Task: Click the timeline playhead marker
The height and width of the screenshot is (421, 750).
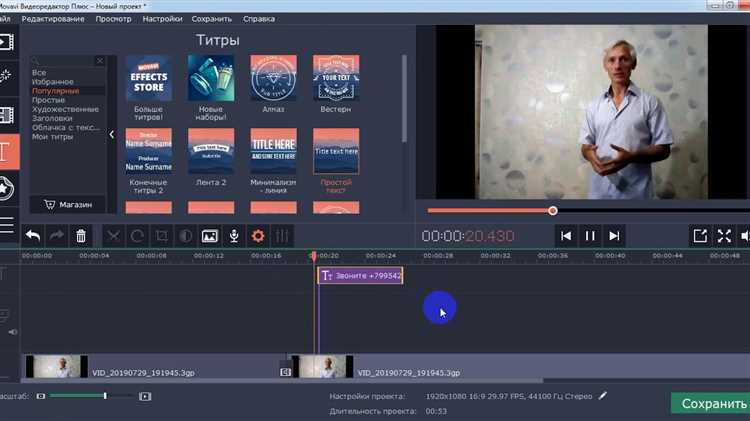Action: (314, 256)
